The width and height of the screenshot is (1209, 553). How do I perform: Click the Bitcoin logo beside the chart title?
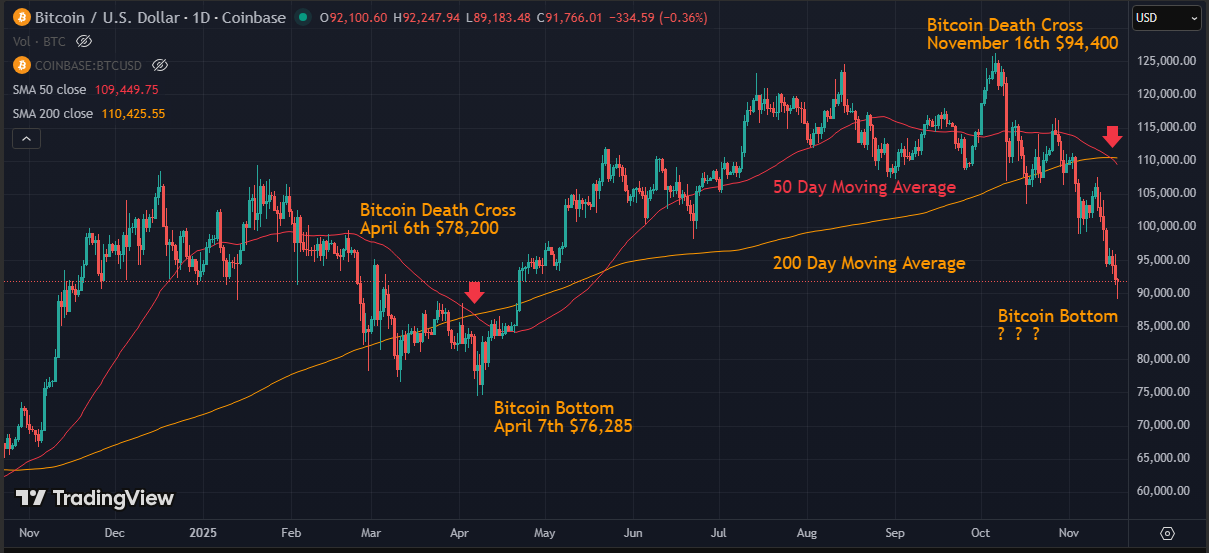coord(21,17)
